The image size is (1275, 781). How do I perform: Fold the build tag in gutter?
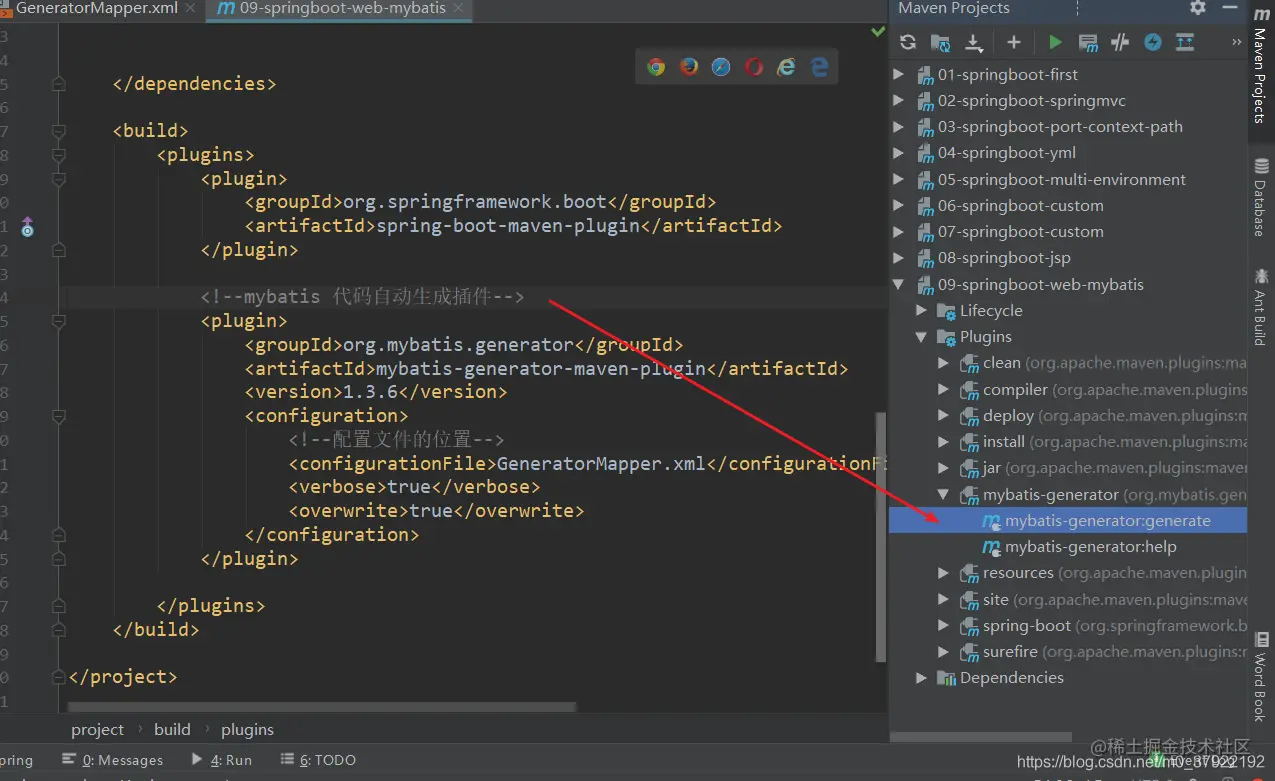pyautogui.click(x=58, y=131)
